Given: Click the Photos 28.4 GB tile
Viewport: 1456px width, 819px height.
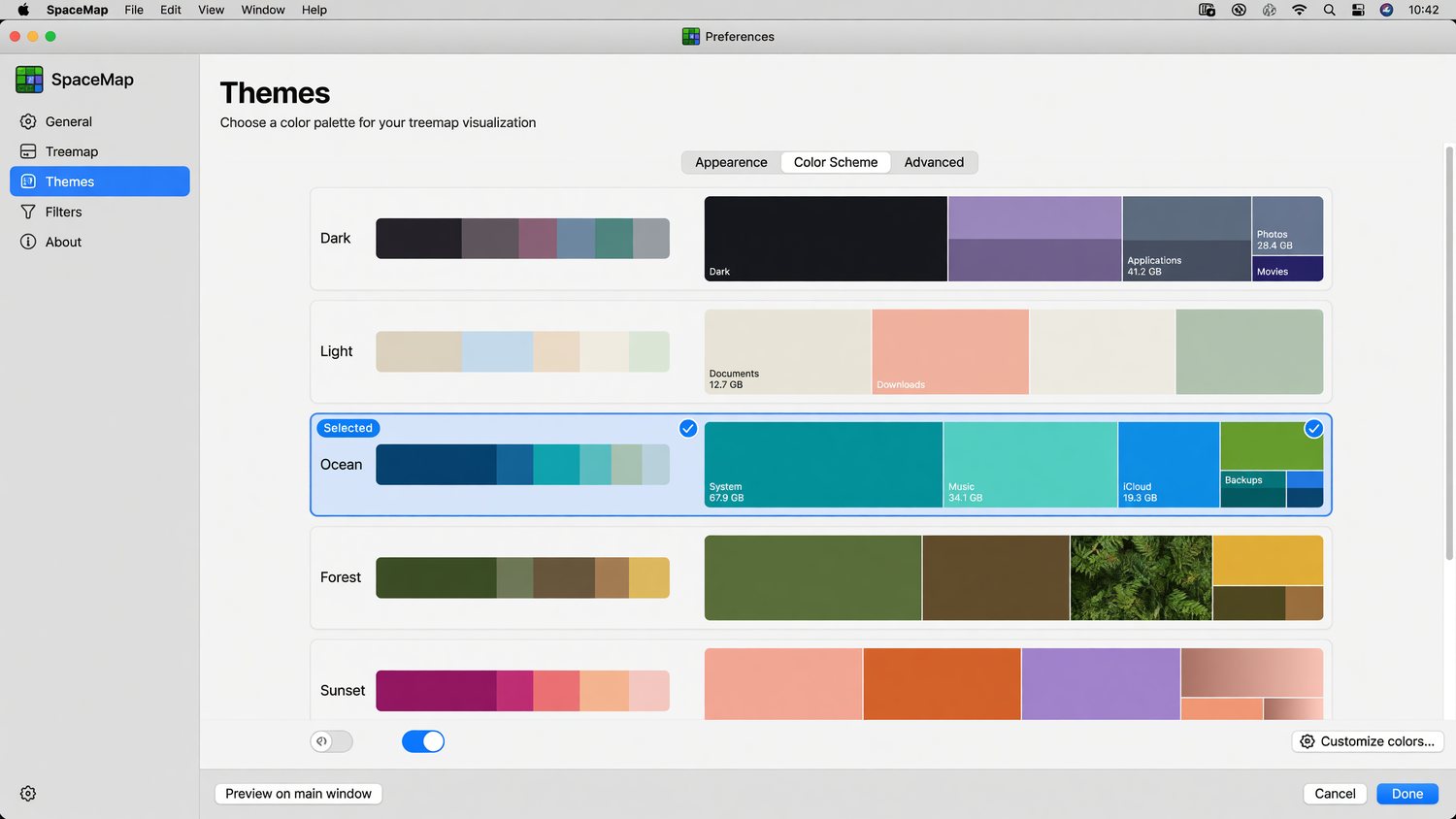Looking at the screenshot, I should [x=1288, y=226].
